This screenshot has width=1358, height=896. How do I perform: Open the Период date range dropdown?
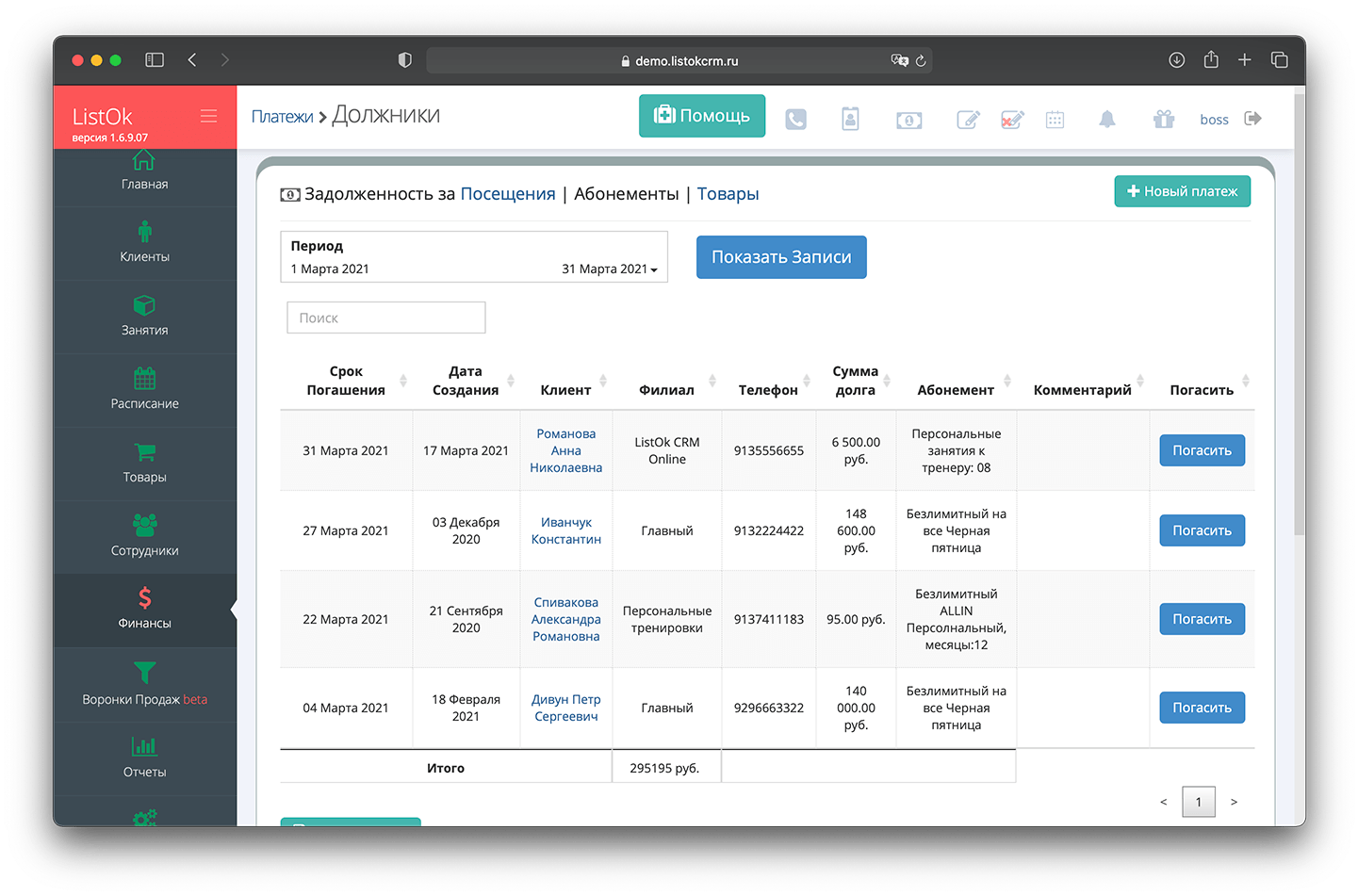(x=474, y=257)
